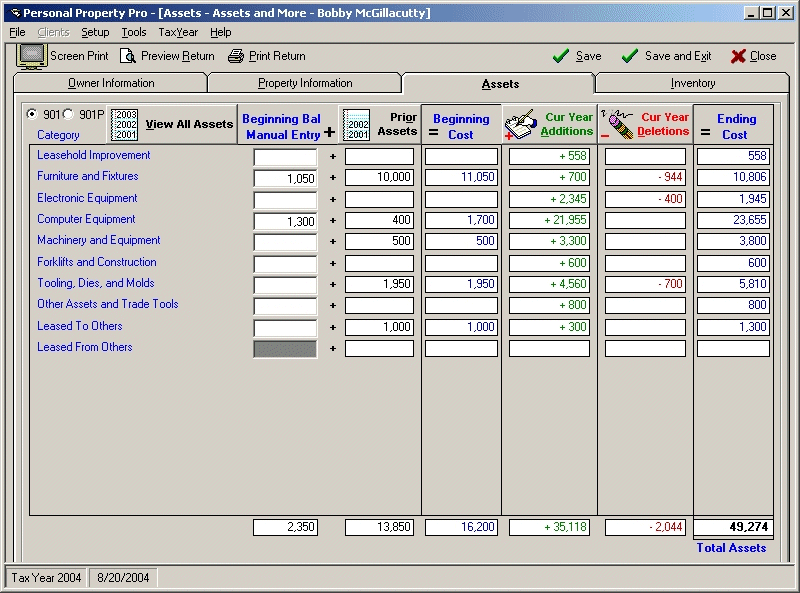This screenshot has height=593, width=800.
Task: Click the application icon in the title bar
Action: (x=16, y=13)
